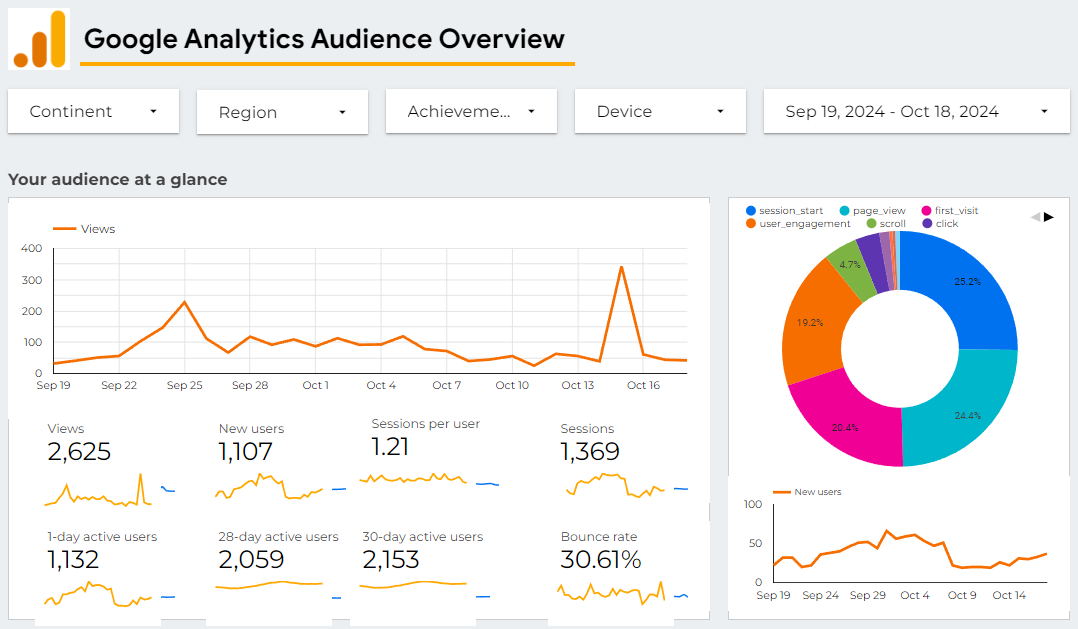The width and height of the screenshot is (1078, 629).
Task: Select the purple click legend dot
Action: pyautogui.click(x=927, y=223)
